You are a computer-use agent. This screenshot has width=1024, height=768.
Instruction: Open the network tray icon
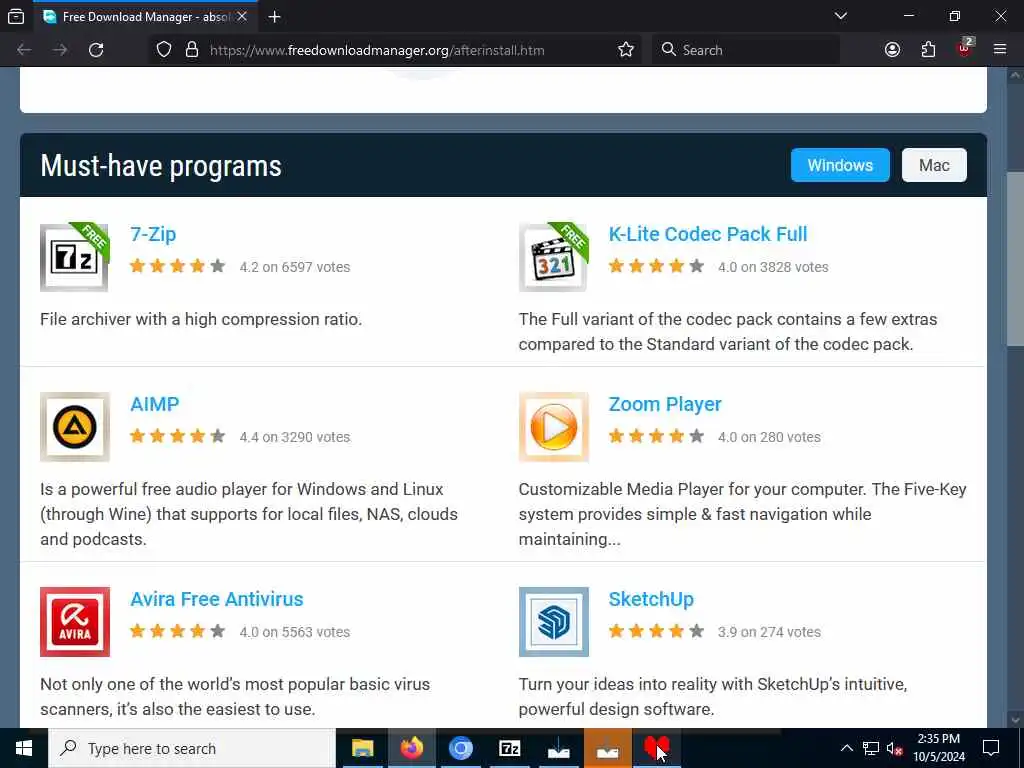tap(871, 748)
